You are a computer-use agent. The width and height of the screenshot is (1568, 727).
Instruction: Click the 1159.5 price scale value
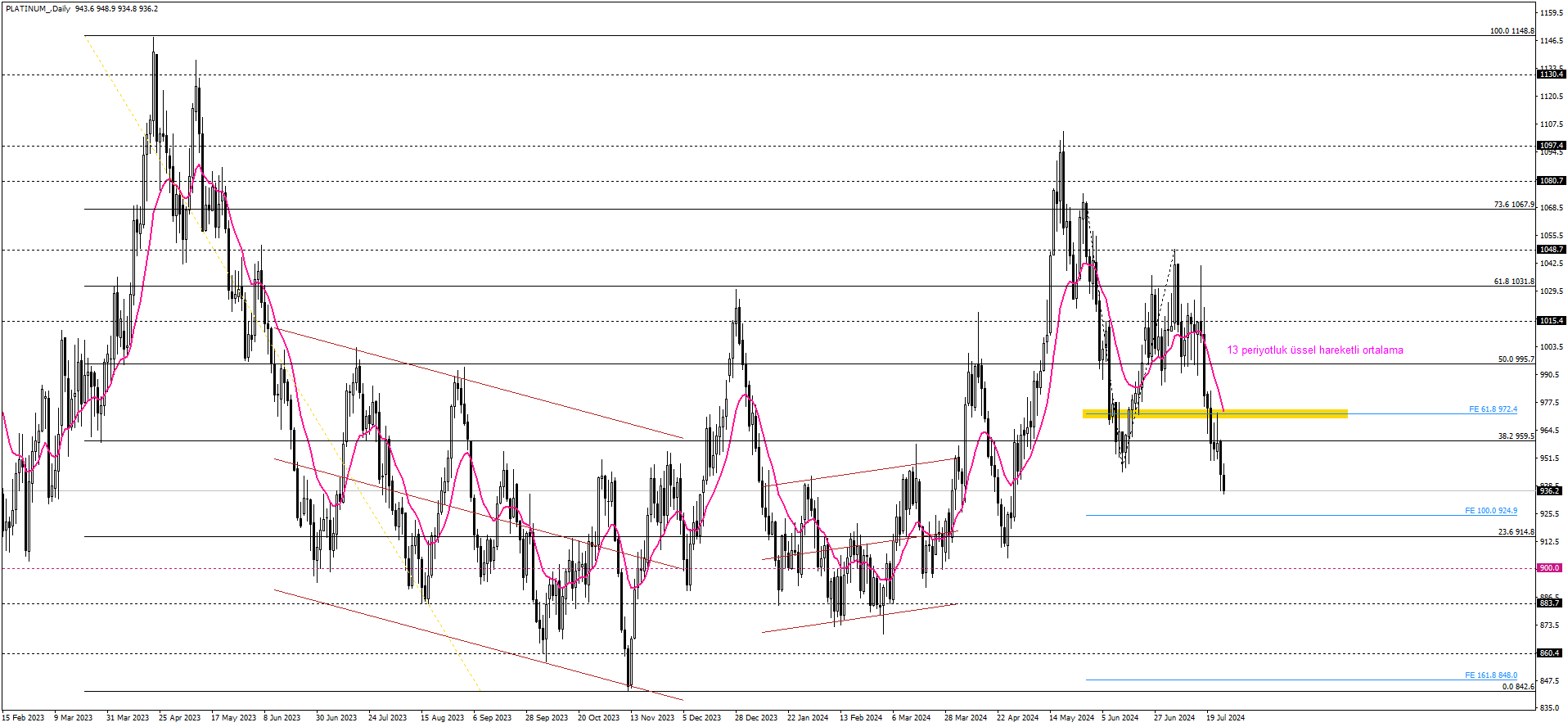[x=1552, y=13]
